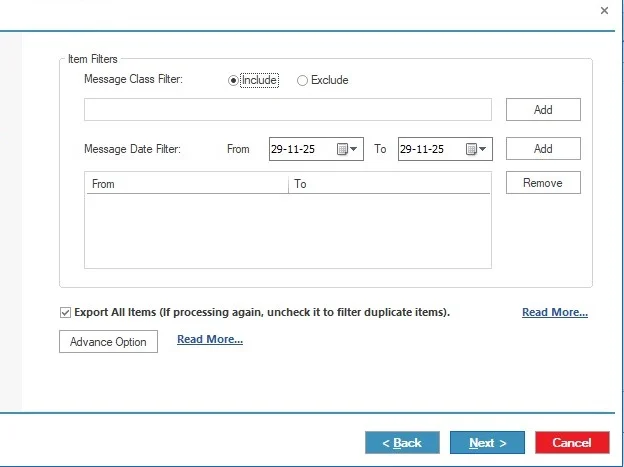The width and height of the screenshot is (624, 467).
Task: Open the To date calendar dropdown
Action: pyautogui.click(x=482, y=149)
